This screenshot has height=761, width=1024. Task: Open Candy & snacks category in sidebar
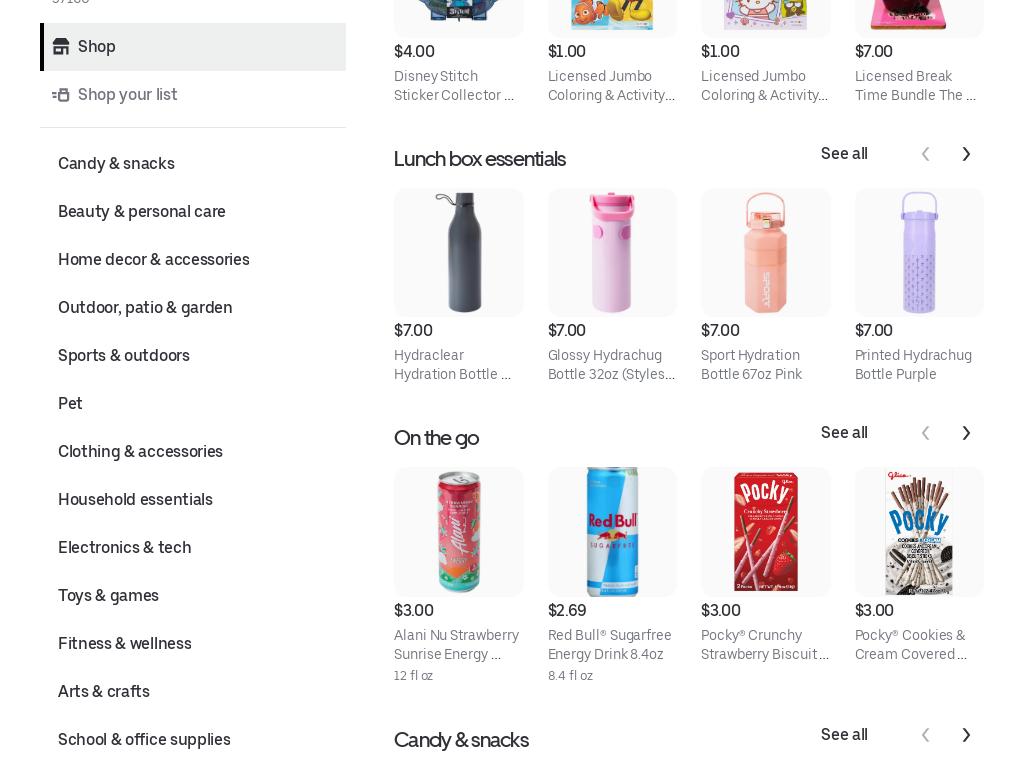pos(116,163)
